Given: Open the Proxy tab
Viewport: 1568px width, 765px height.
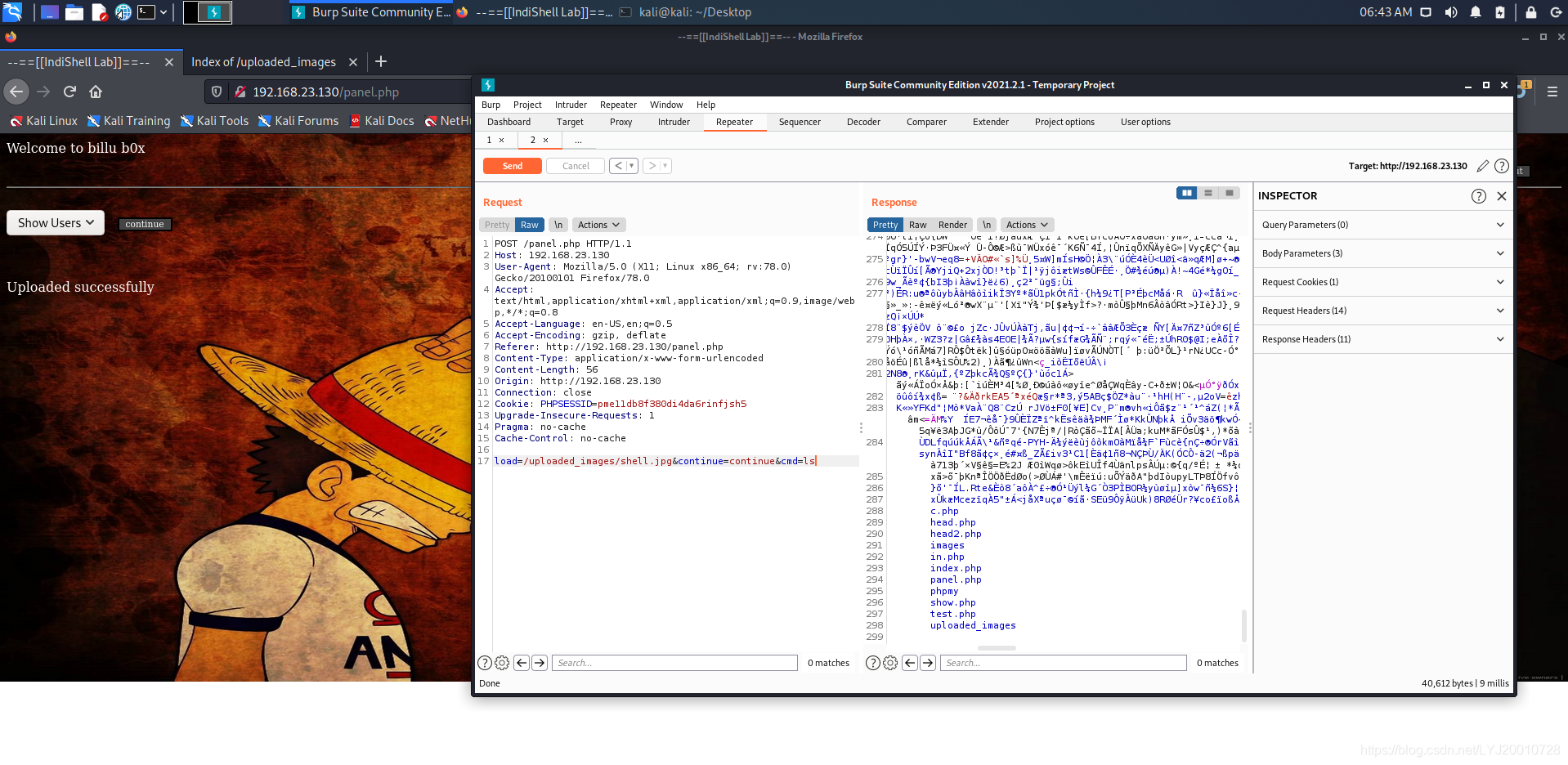Looking at the screenshot, I should point(620,122).
